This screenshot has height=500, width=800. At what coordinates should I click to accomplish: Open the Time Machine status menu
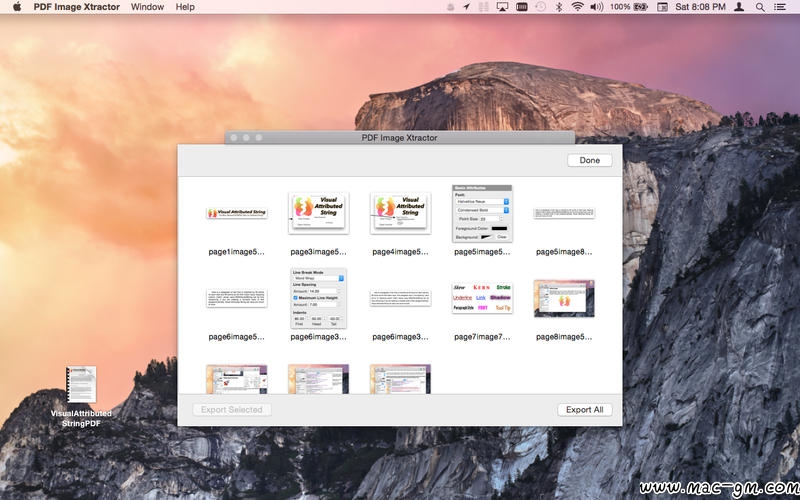(540, 7)
